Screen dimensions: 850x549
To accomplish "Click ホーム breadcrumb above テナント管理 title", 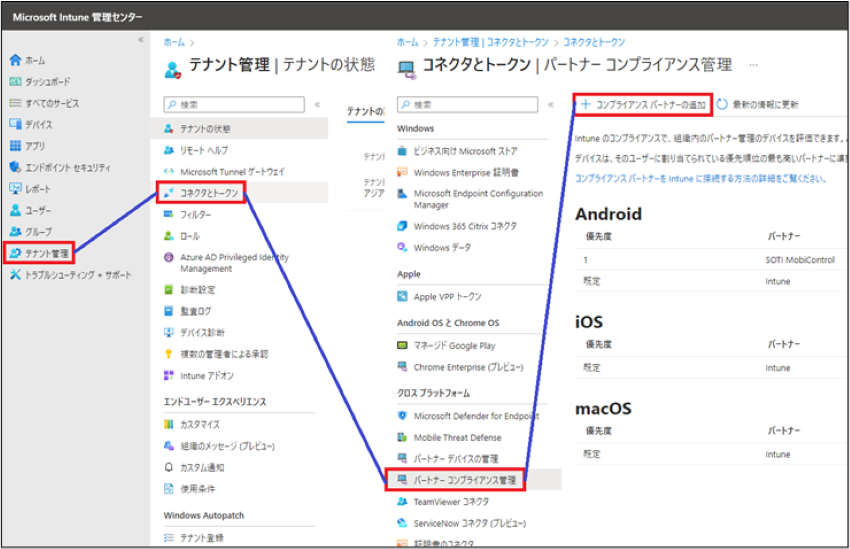I will click(174, 42).
